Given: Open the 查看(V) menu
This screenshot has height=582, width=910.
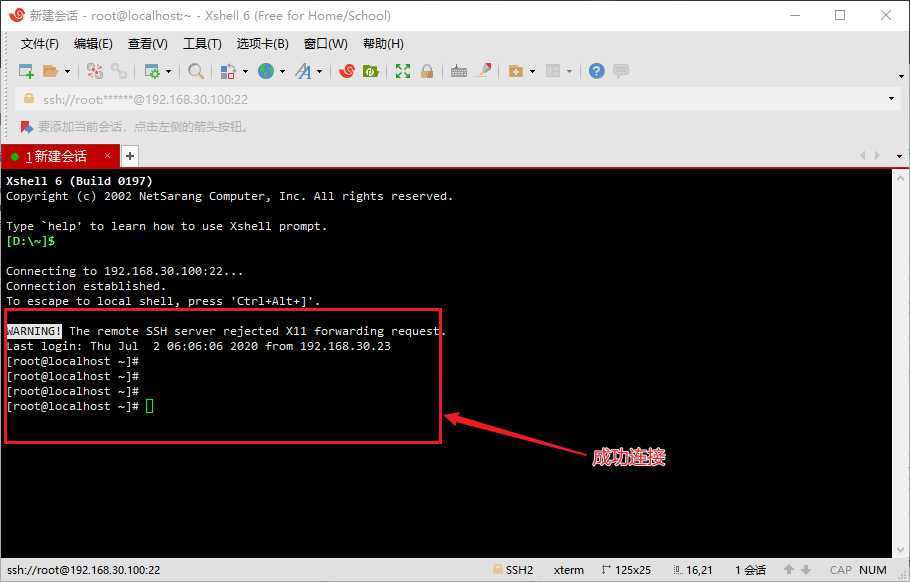Looking at the screenshot, I should 147,44.
